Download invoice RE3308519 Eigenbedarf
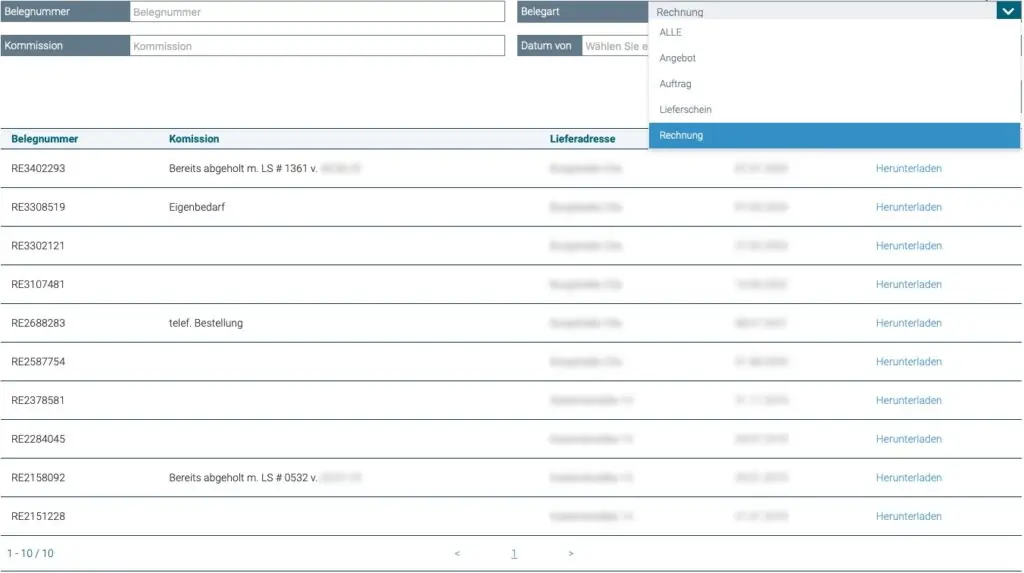Screen dimensions: 1024x573 pyautogui.click(x=908, y=208)
